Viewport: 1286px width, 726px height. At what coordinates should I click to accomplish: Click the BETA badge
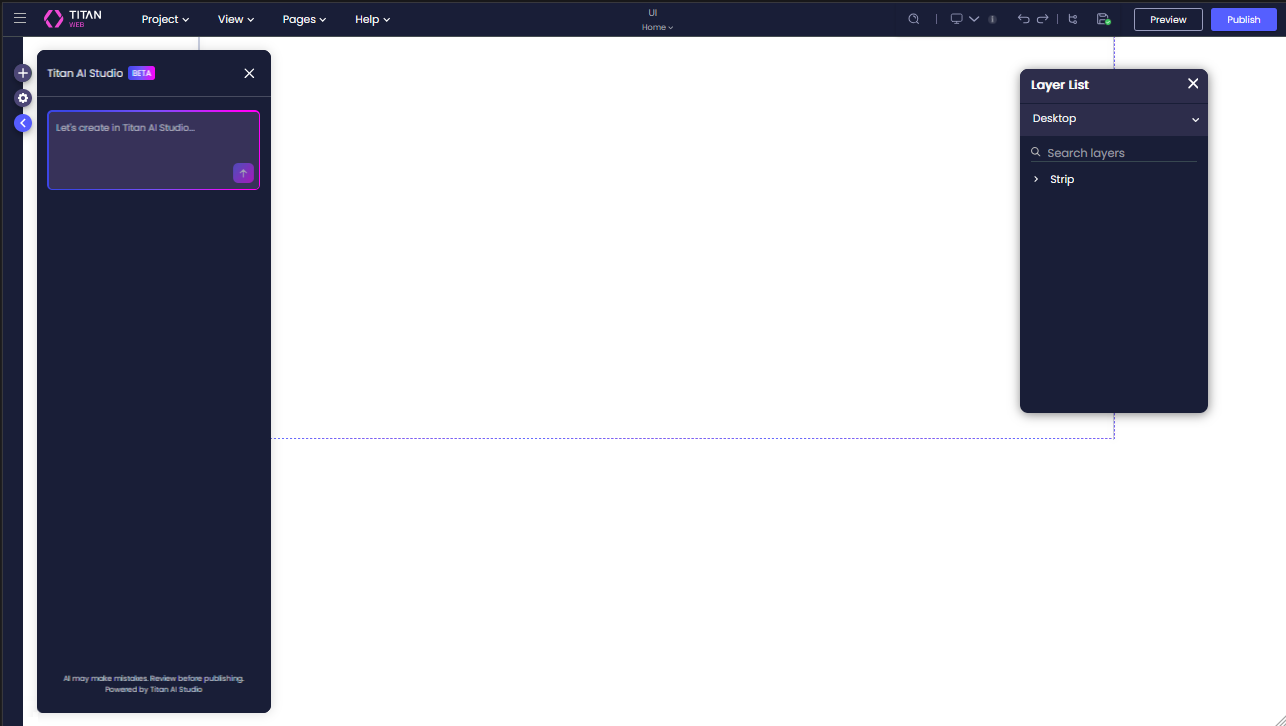click(x=142, y=73)
